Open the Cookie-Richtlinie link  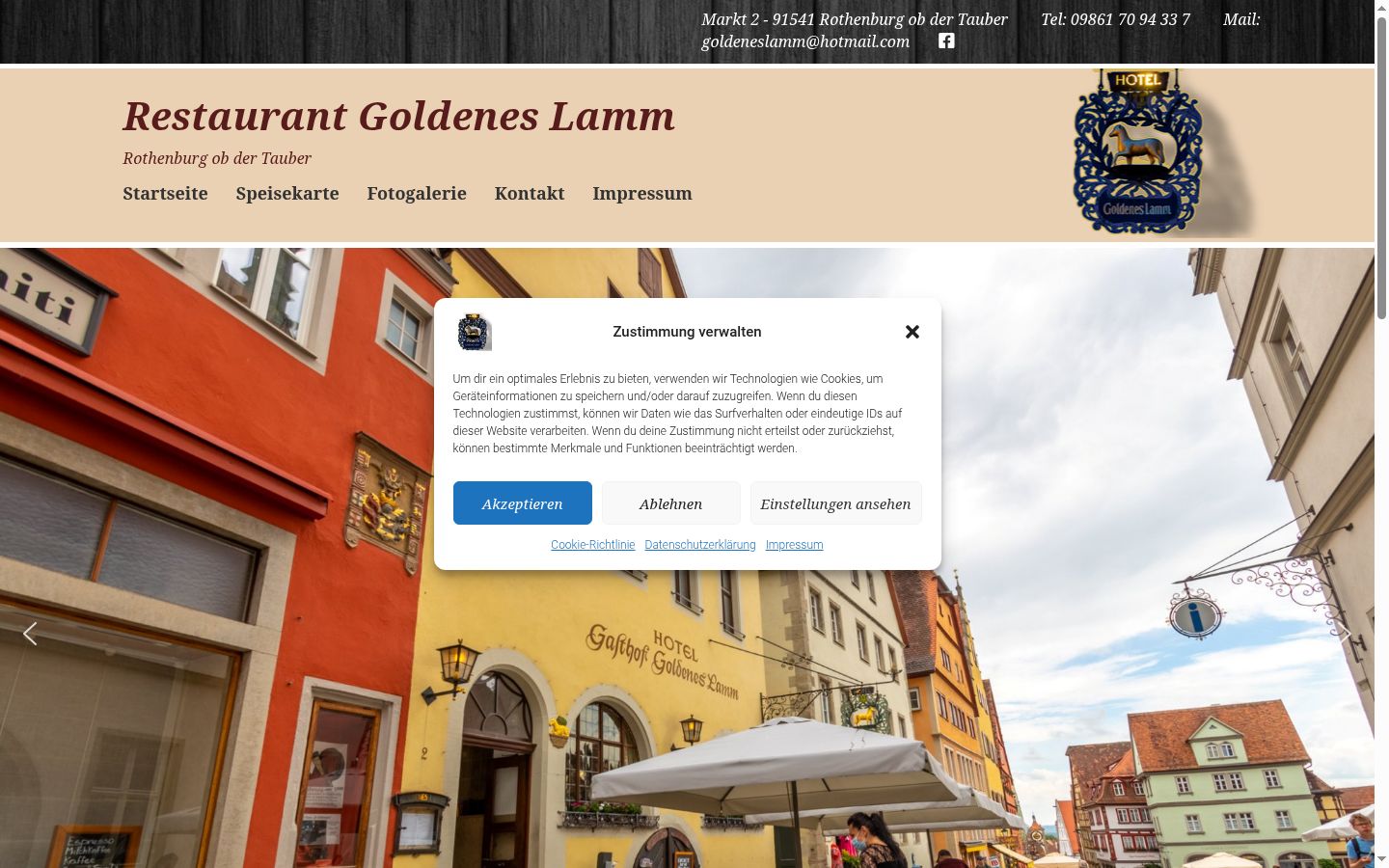pos(593,545)
